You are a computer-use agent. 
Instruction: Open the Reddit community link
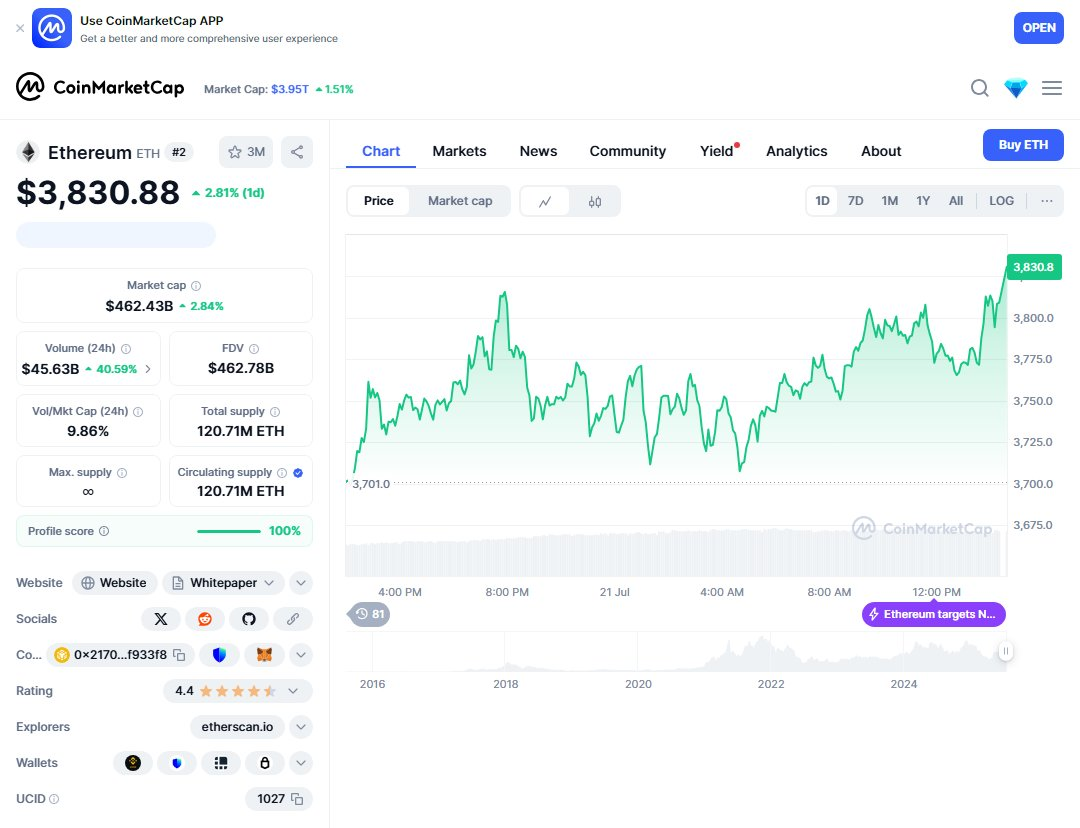205,618
